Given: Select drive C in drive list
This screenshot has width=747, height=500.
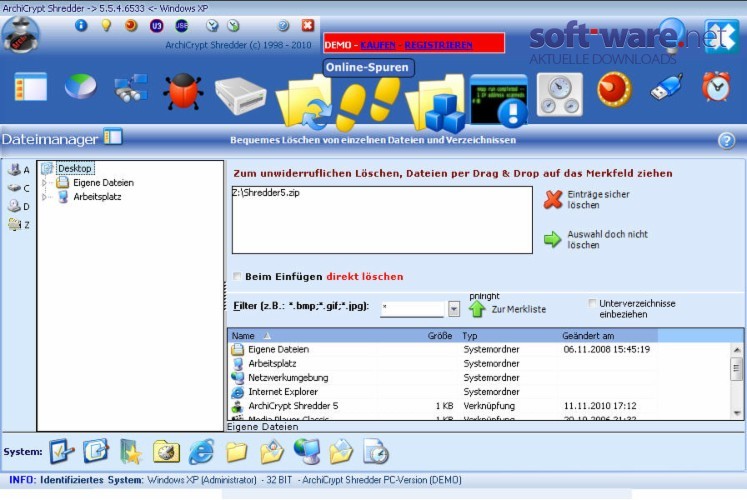Looking at the screenshot, I should (19, 188).
